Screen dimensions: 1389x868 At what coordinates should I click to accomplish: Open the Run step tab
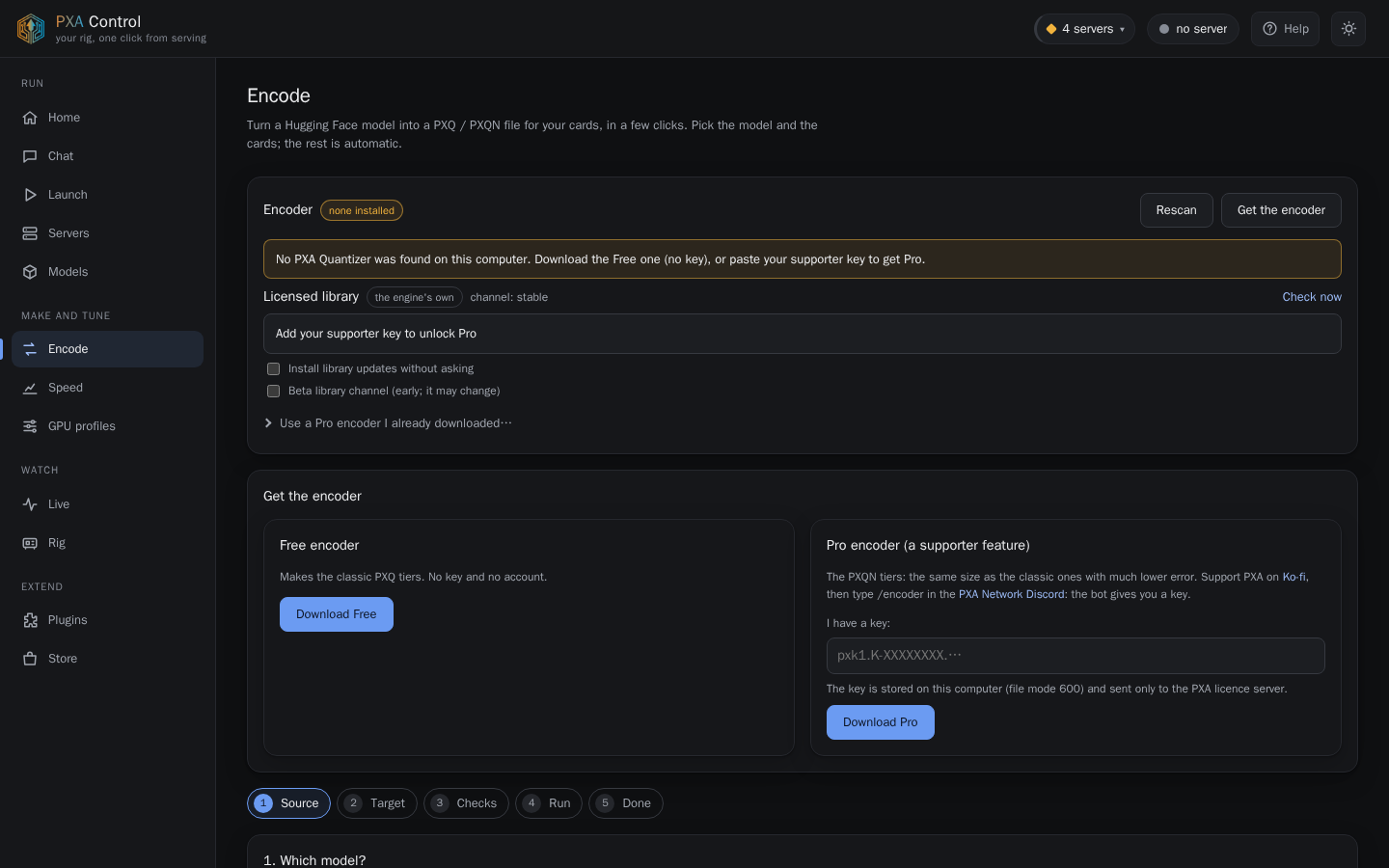pos(549,803)
